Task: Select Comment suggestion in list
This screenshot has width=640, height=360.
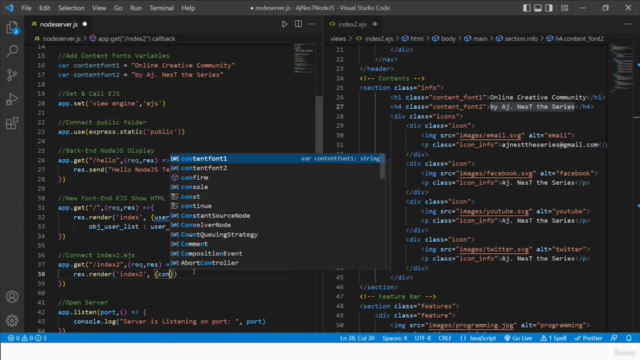Action: (x=276, y=244)
